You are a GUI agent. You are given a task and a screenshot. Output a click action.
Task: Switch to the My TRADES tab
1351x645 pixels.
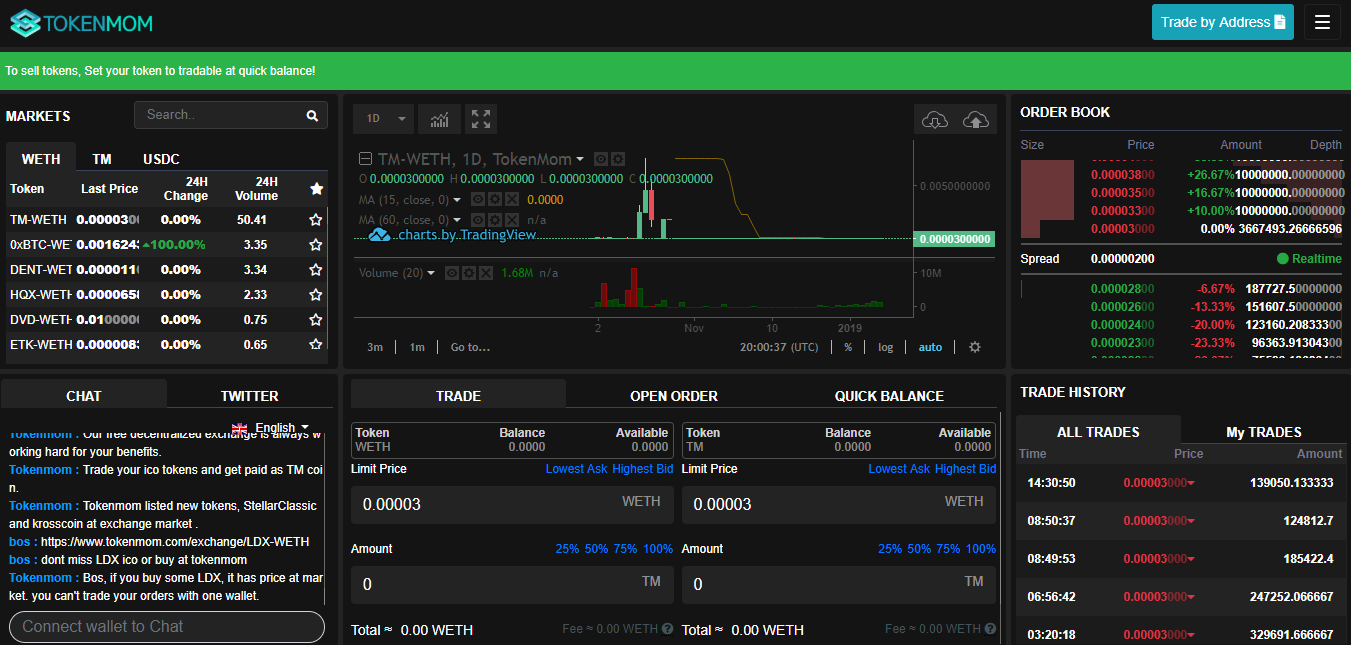coord(1264,432)
